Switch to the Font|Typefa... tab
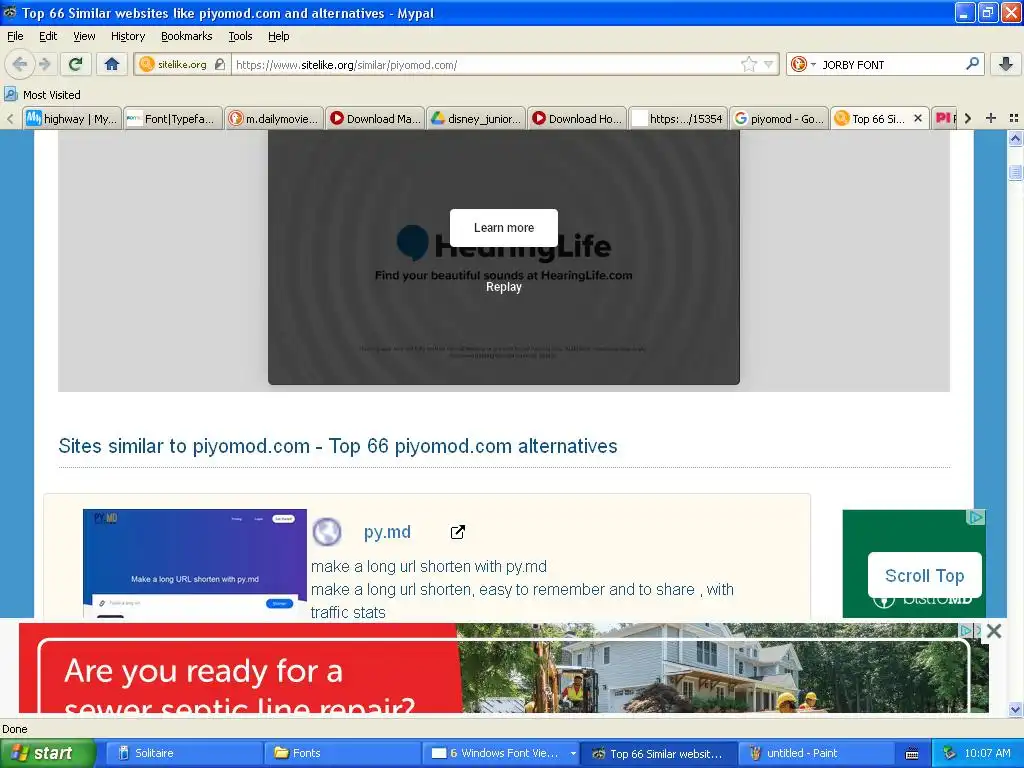 click(172, 118)
